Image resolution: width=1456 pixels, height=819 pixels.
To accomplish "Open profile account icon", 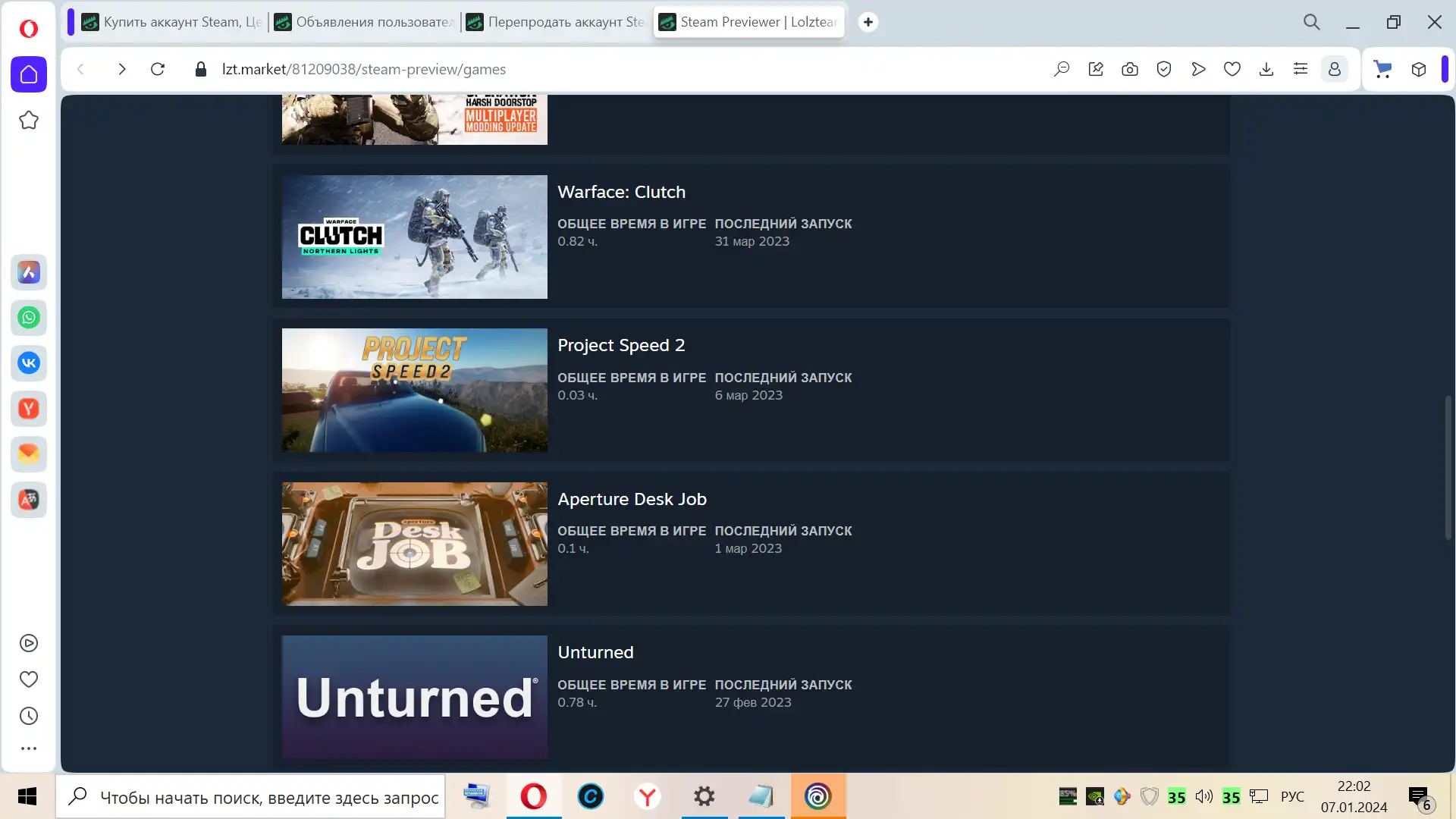I will [x=1335, y=69].
